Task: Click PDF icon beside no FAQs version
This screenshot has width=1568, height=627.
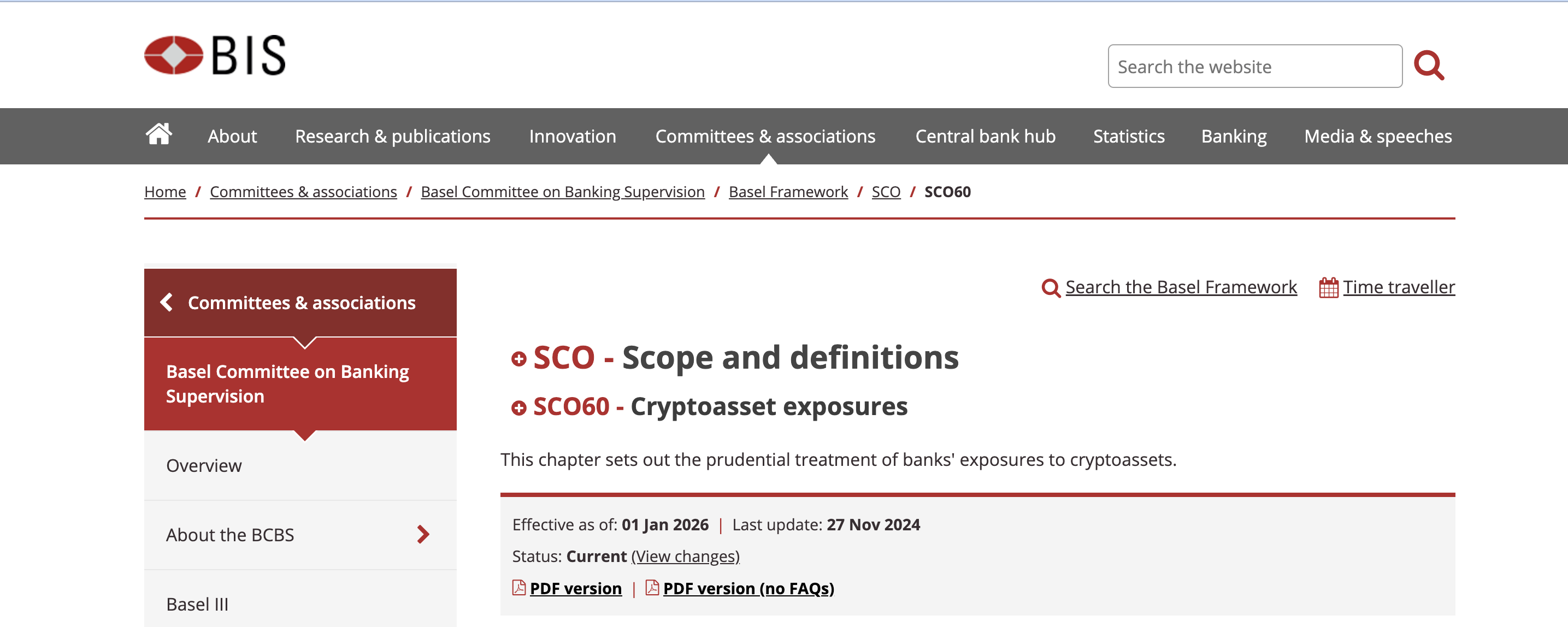Action: click(652, 588)
